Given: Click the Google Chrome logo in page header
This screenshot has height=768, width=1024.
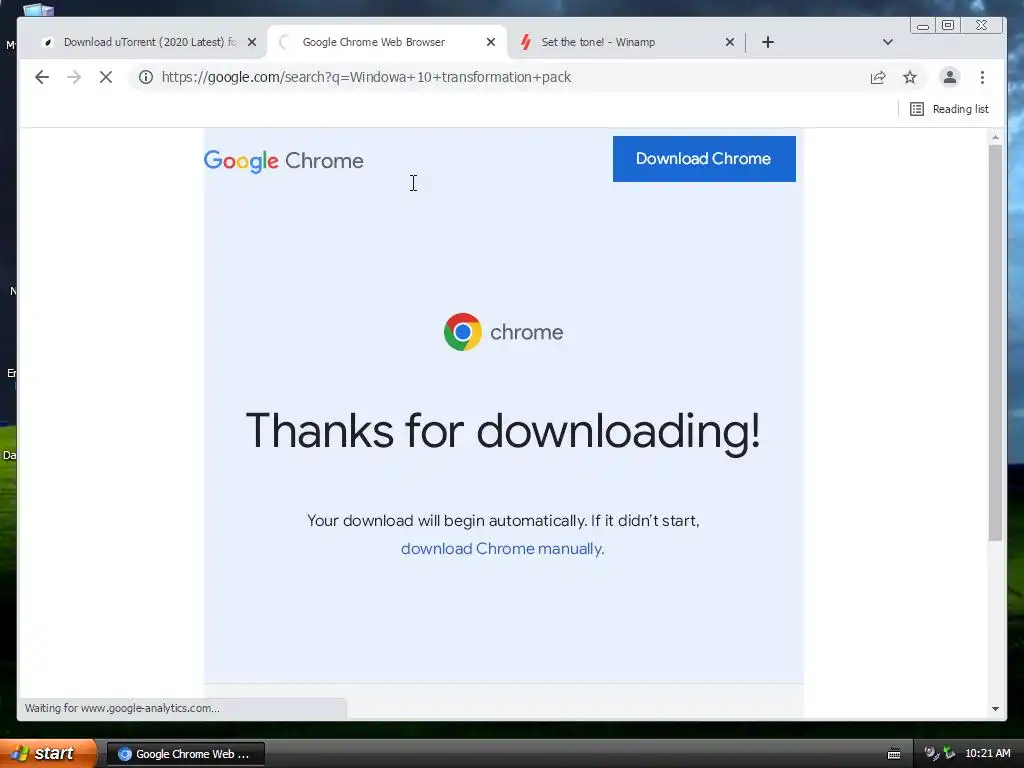Looking at the screenshot, I should pos(283,161).
